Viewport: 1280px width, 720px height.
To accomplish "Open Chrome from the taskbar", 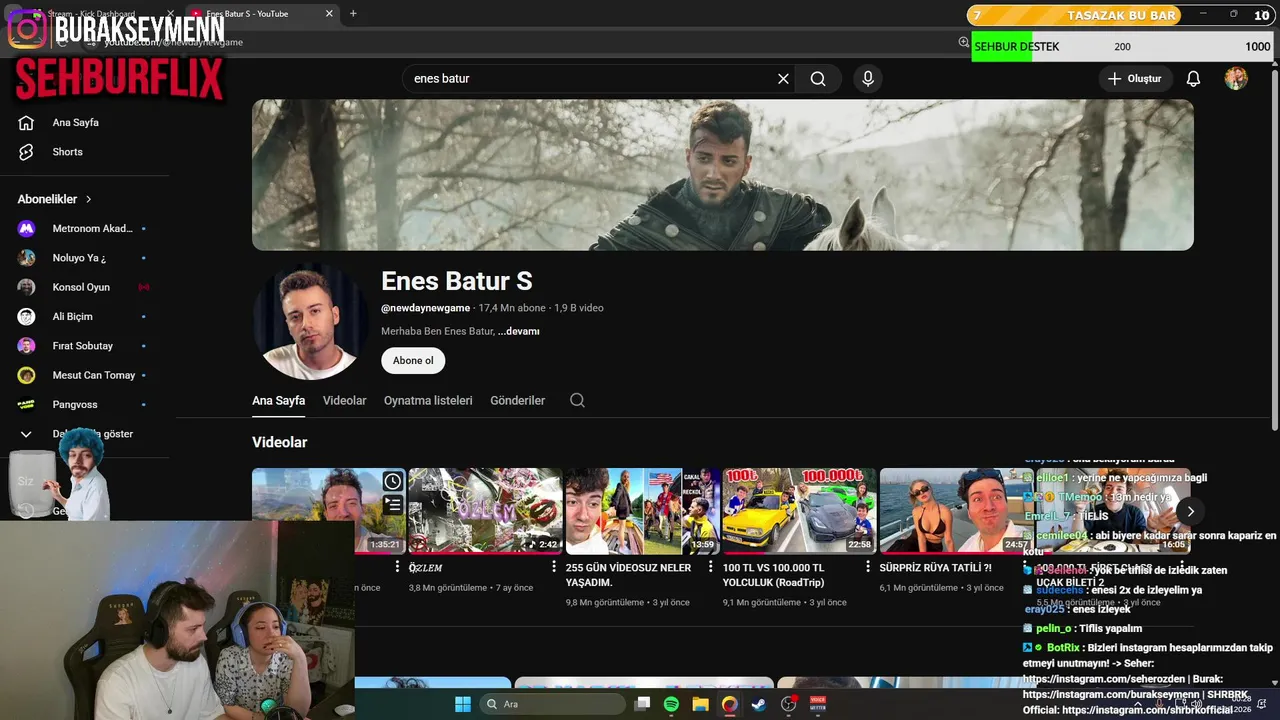I will (729, 704).
